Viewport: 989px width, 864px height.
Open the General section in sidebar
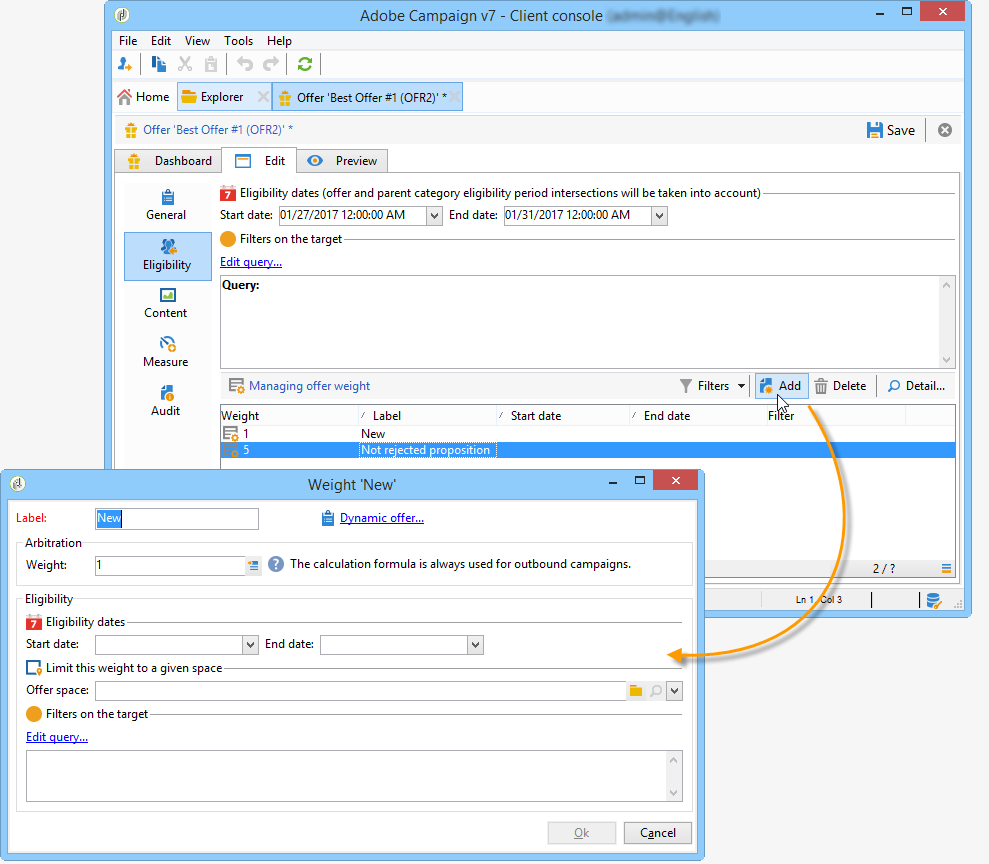coord(167,205)
